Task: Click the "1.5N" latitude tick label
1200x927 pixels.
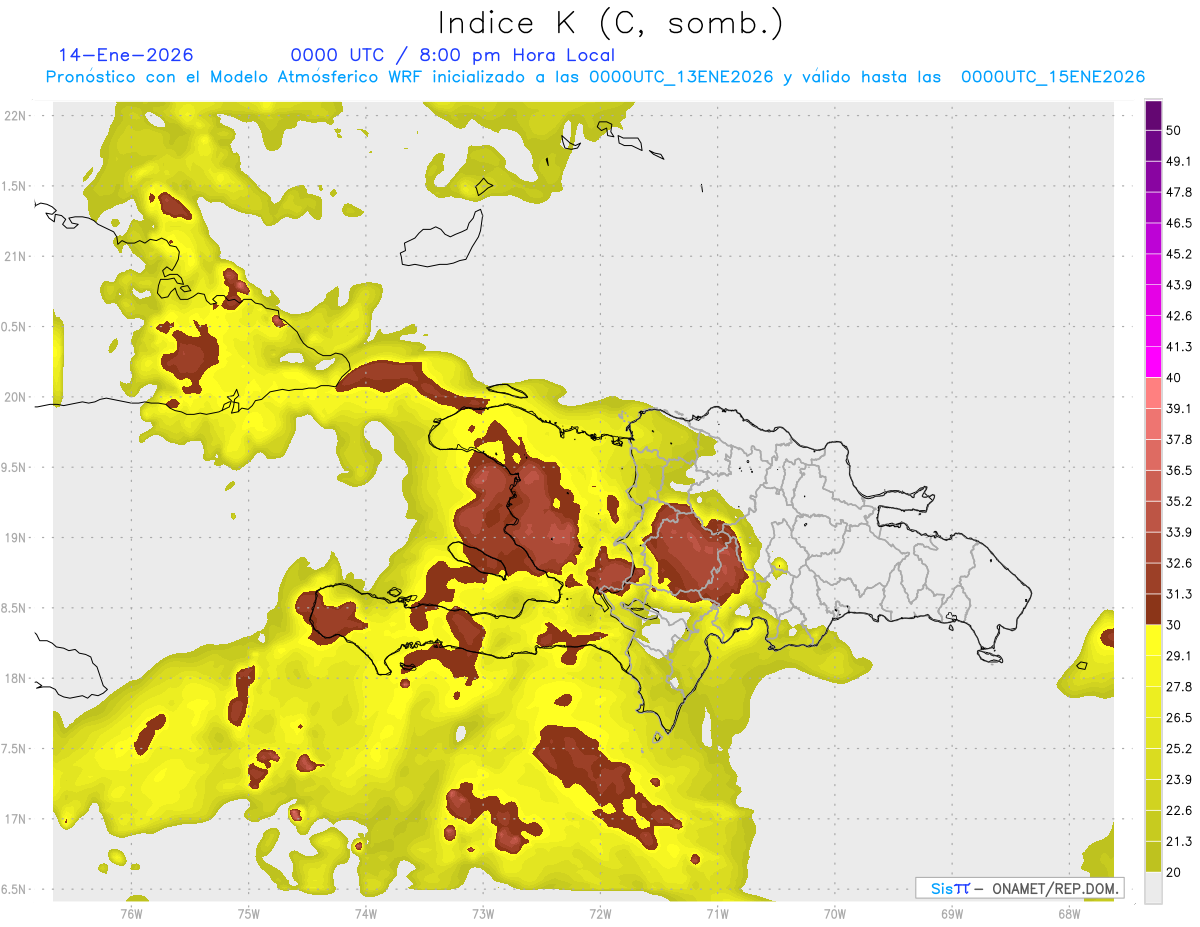Action: pyautogui.click(x=15, y=186)
